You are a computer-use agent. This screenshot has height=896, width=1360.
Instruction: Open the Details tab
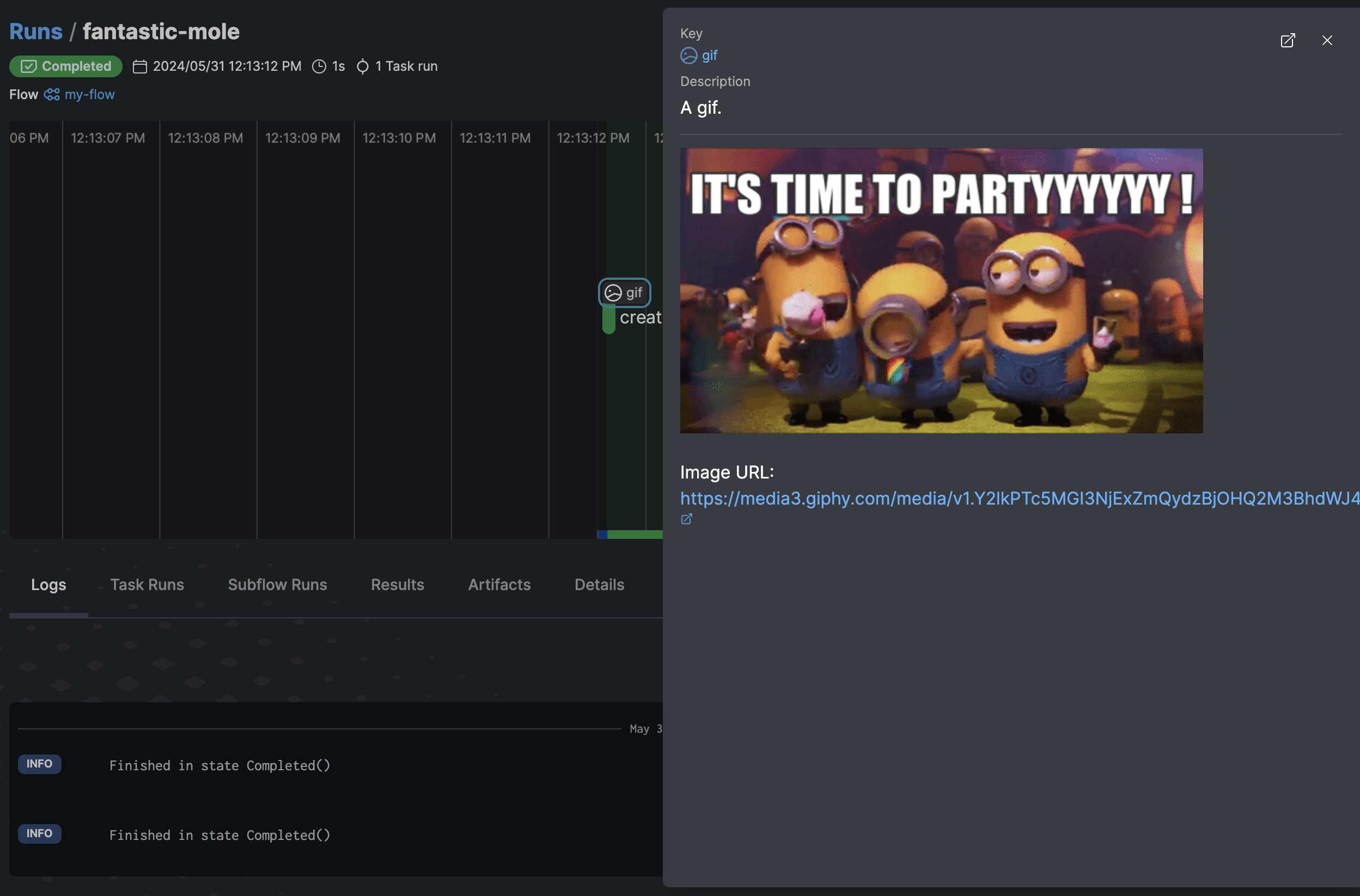tap(599, 585)
